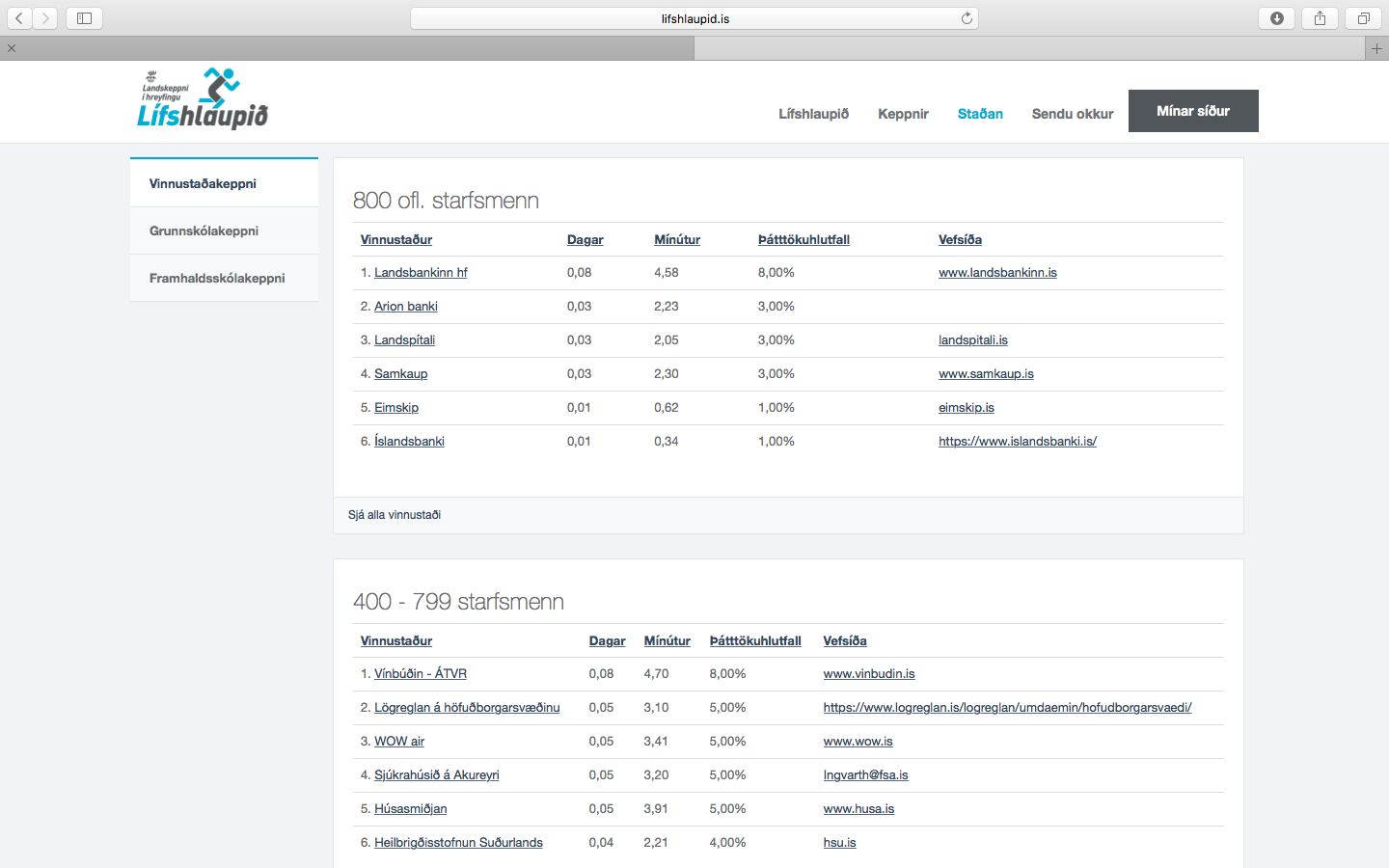Visit landspitali.is website link
Image resolution: width=1389 pixels, height=868 pixels.
click(x=973, y=340)
